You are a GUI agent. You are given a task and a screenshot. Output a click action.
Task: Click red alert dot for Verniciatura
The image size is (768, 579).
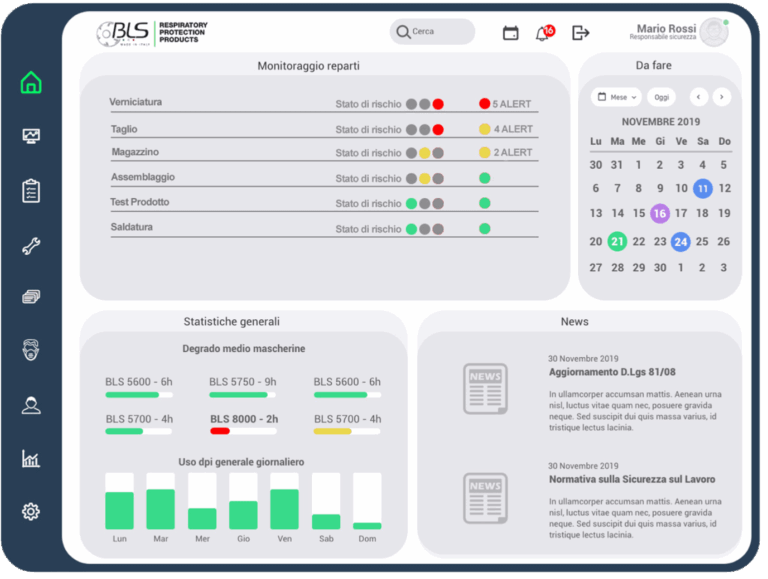click(484, 103)
